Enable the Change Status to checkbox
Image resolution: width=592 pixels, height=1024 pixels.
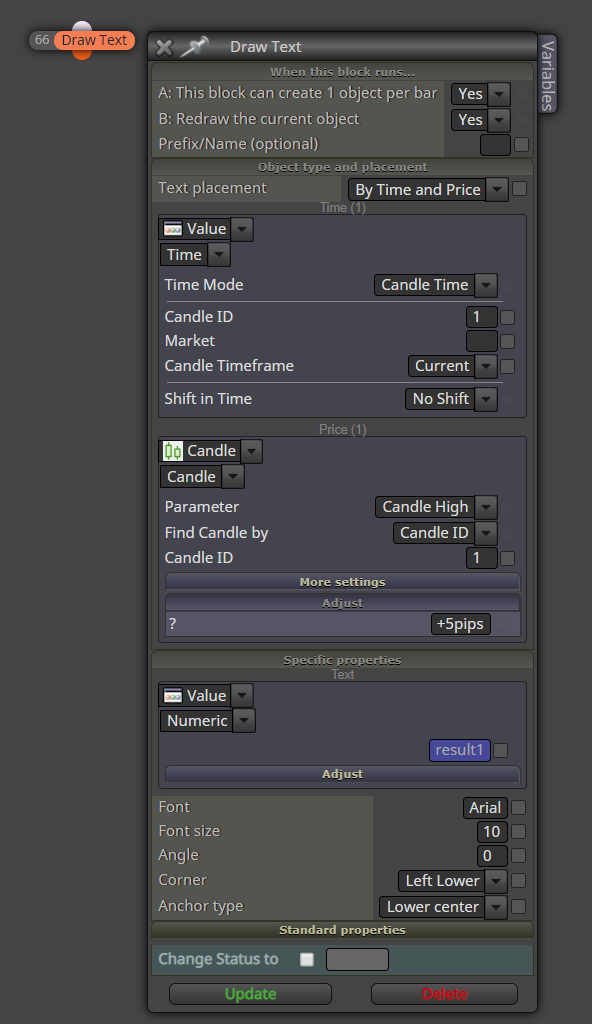306,959
